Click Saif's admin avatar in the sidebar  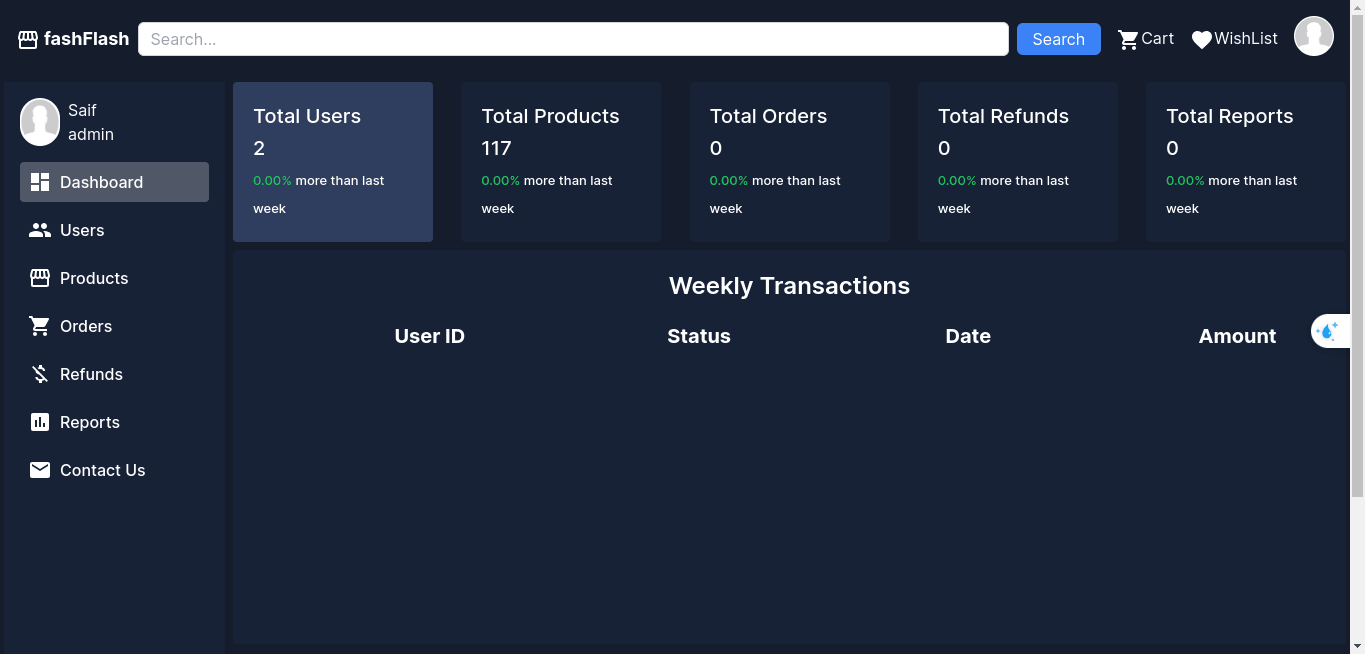(x=40, y=122)
